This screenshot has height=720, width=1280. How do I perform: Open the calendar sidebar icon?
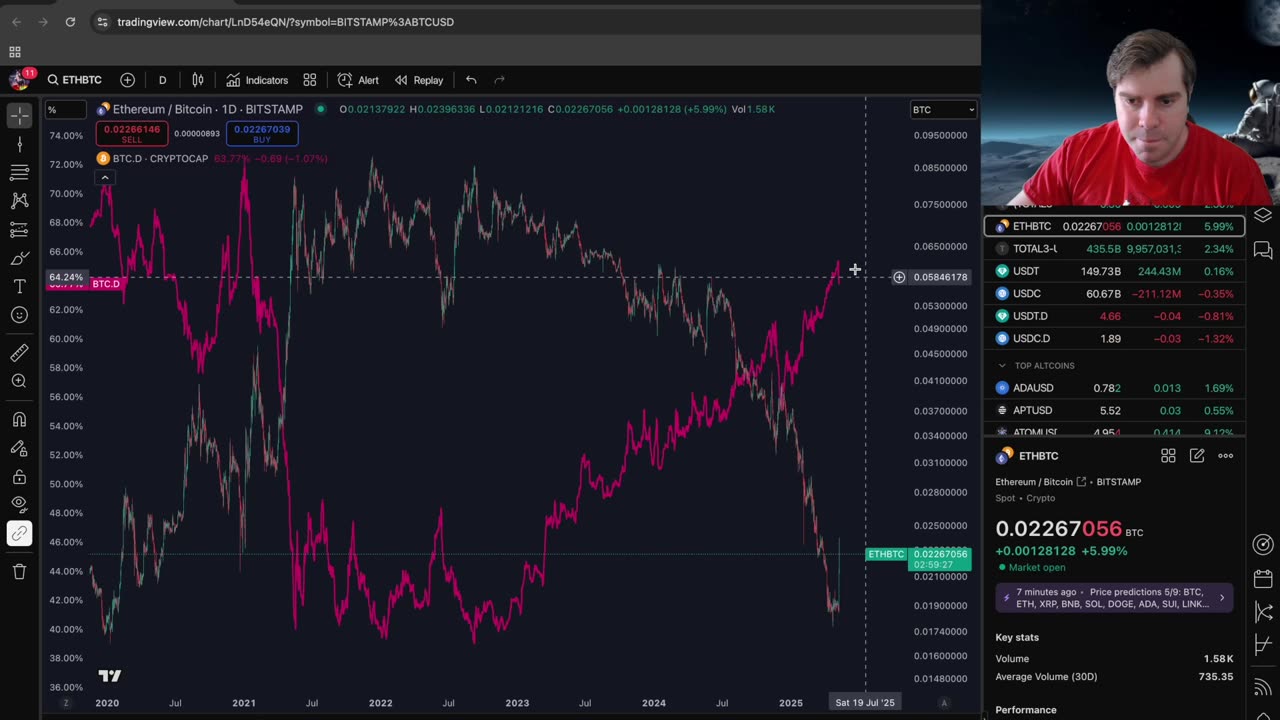coord(1263,579)
